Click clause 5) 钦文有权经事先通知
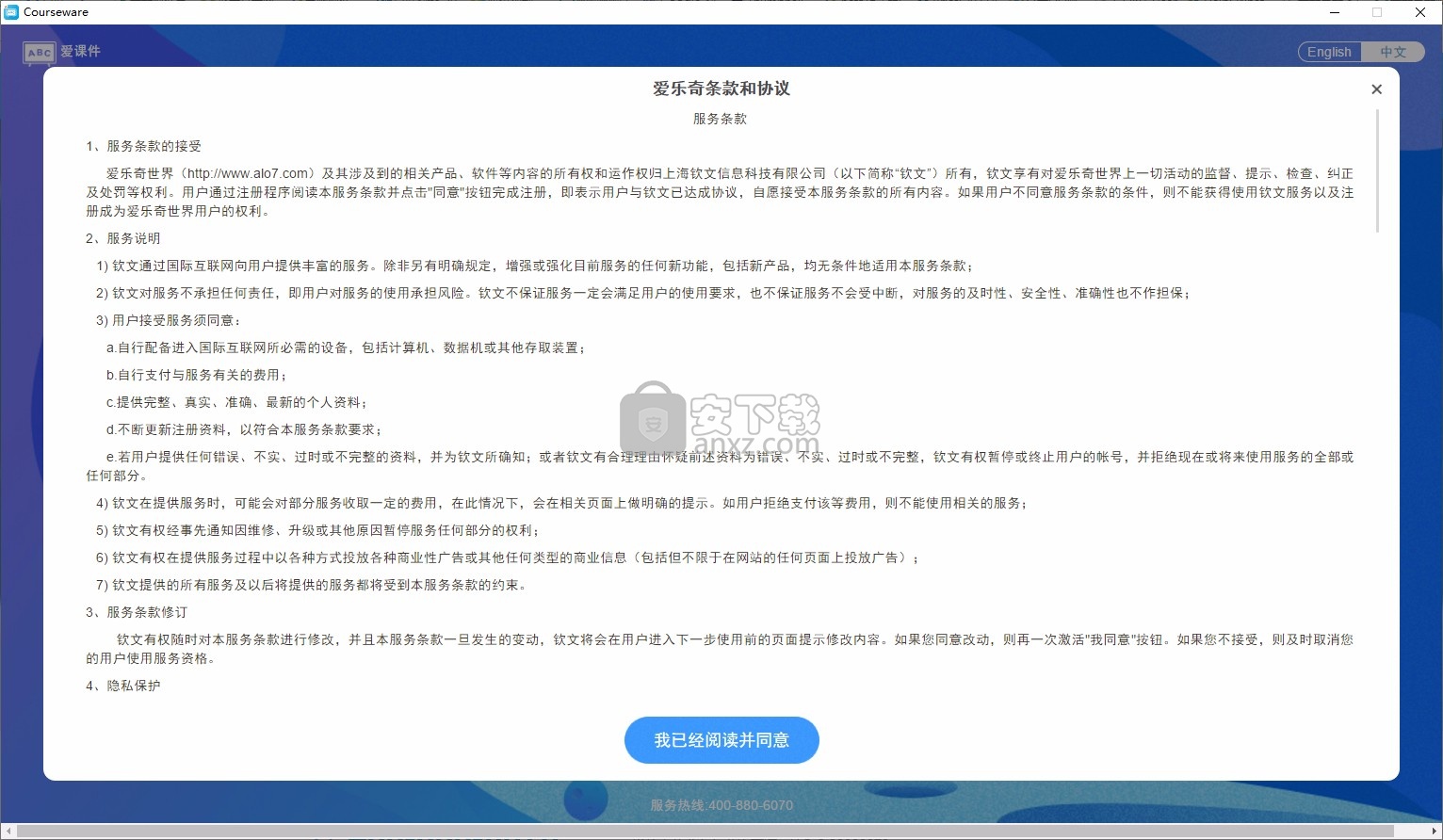 [x=318, y=530]
